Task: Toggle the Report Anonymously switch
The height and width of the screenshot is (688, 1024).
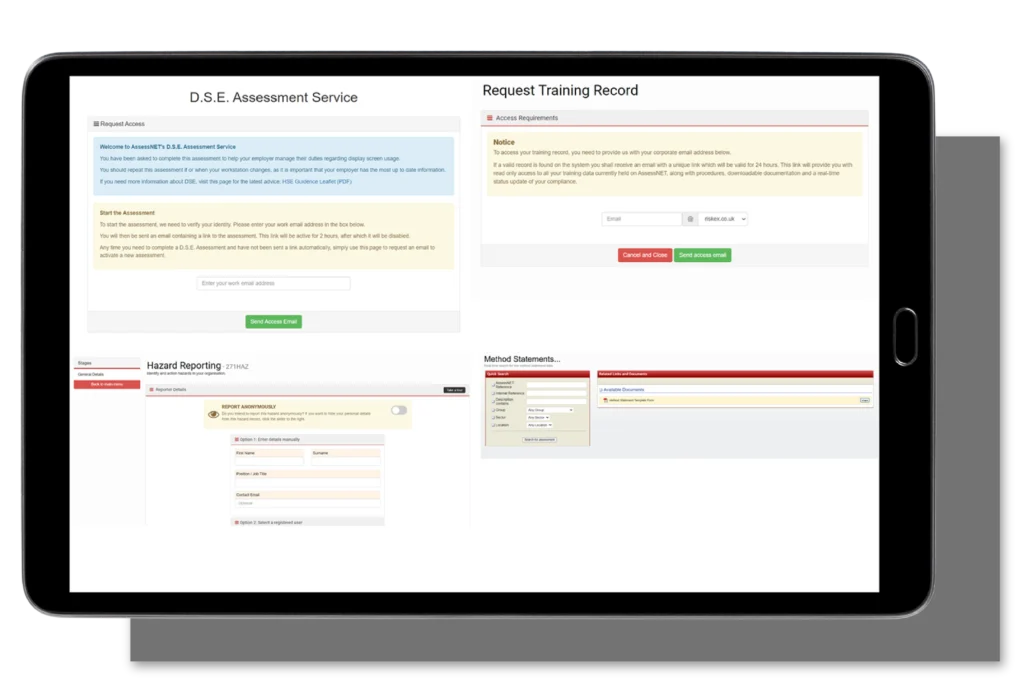Action: (399, 410)
